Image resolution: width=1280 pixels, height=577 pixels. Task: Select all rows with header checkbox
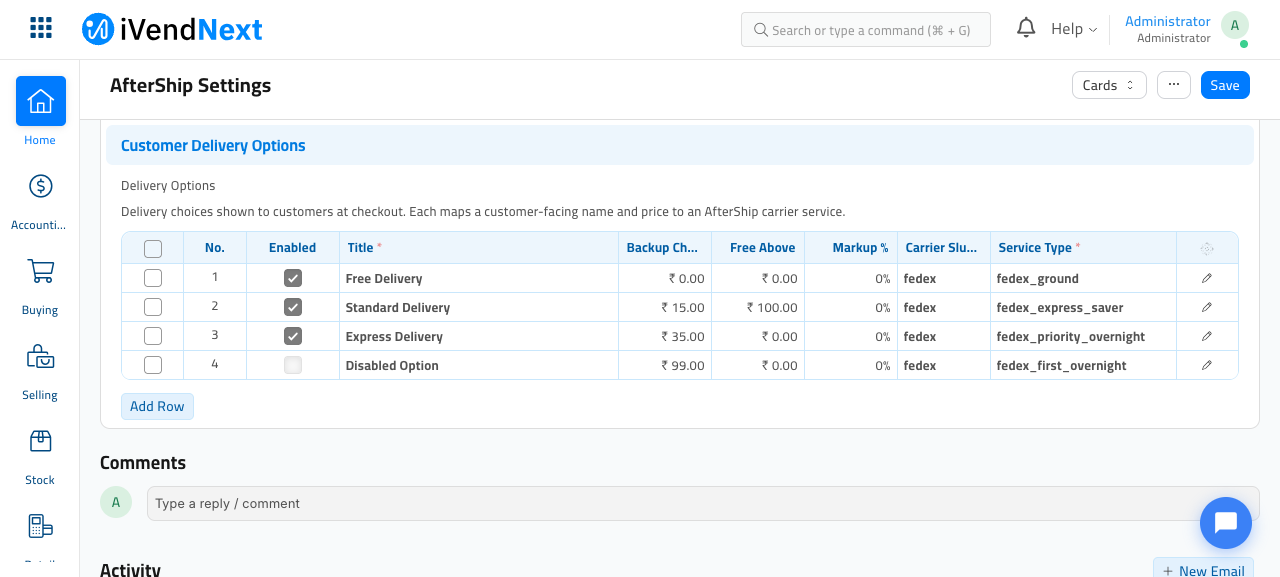tap(153, 248)
